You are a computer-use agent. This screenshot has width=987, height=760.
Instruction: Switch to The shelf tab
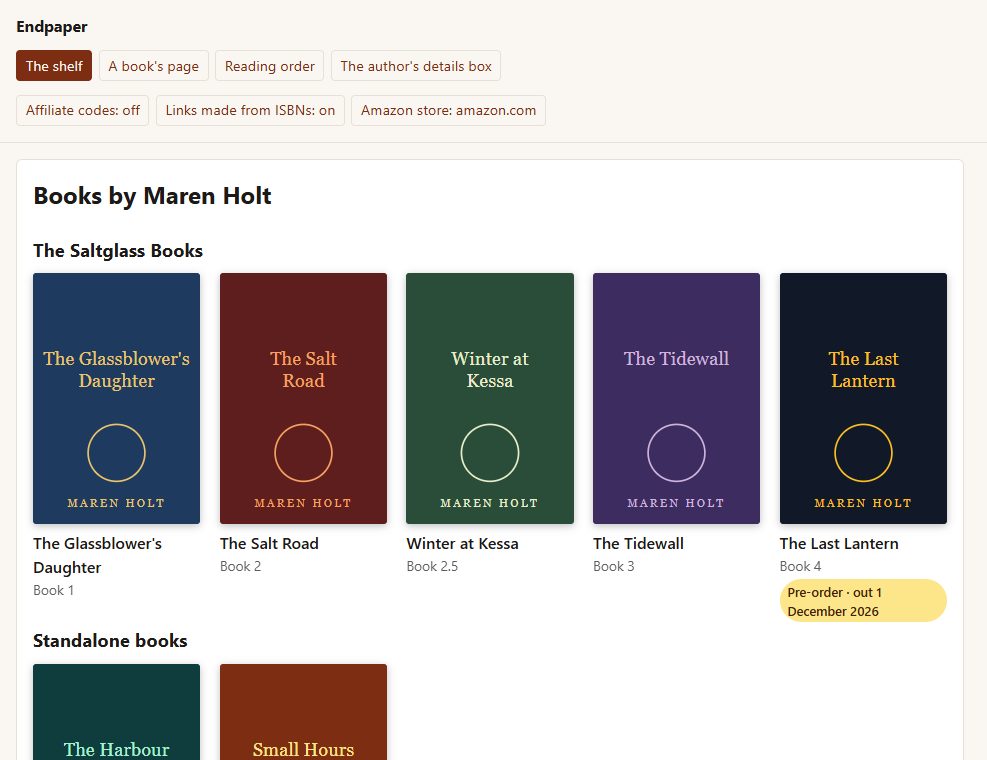[54, 66]
